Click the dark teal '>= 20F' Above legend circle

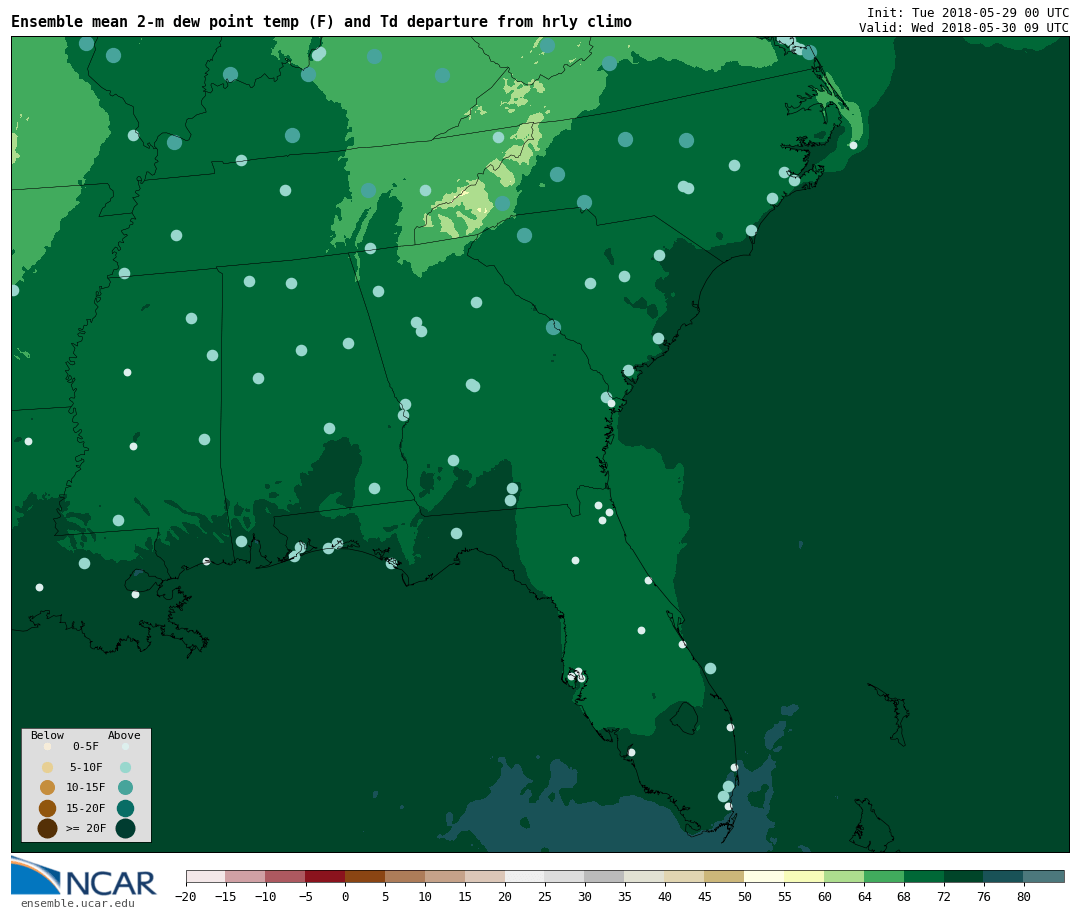[x=125, y=828]
